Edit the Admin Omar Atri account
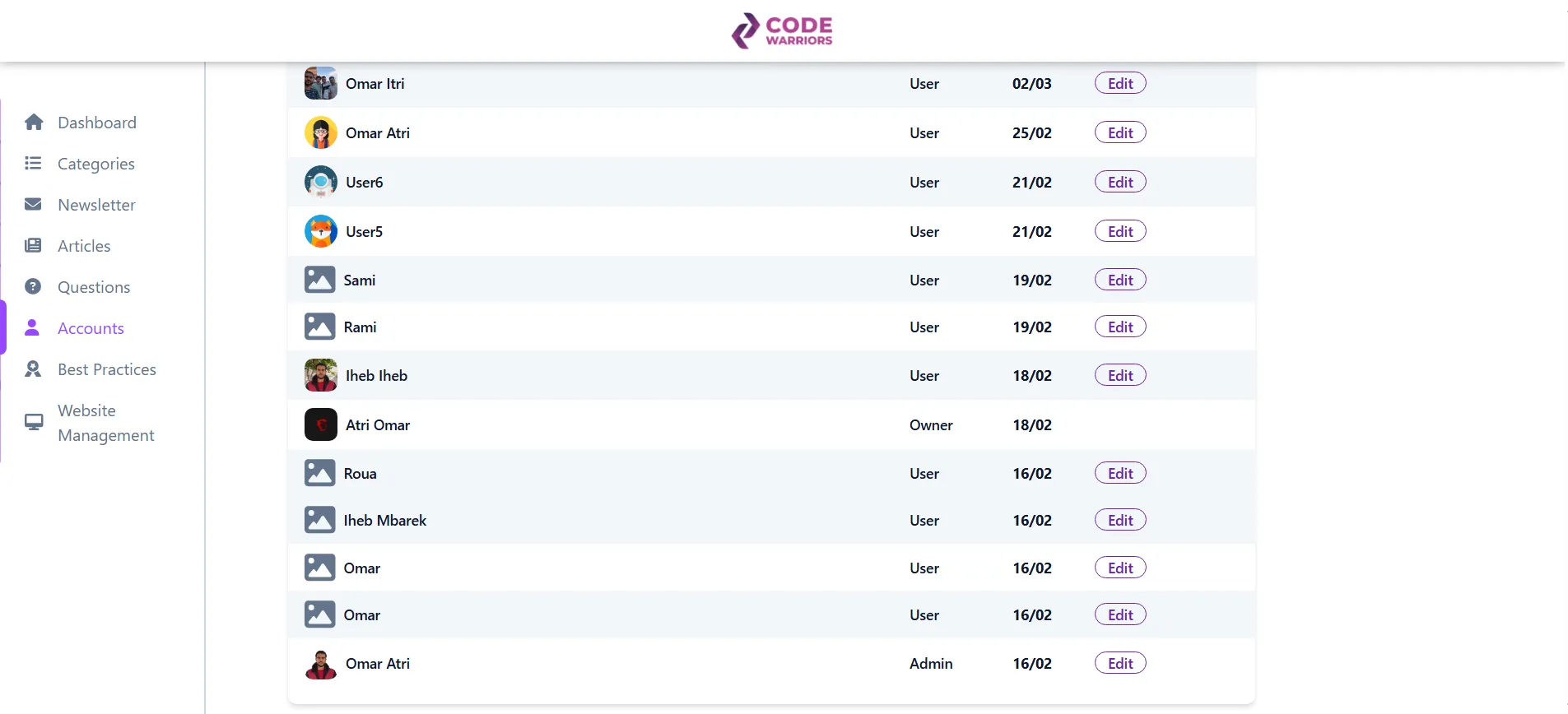 click(1119, 664)
